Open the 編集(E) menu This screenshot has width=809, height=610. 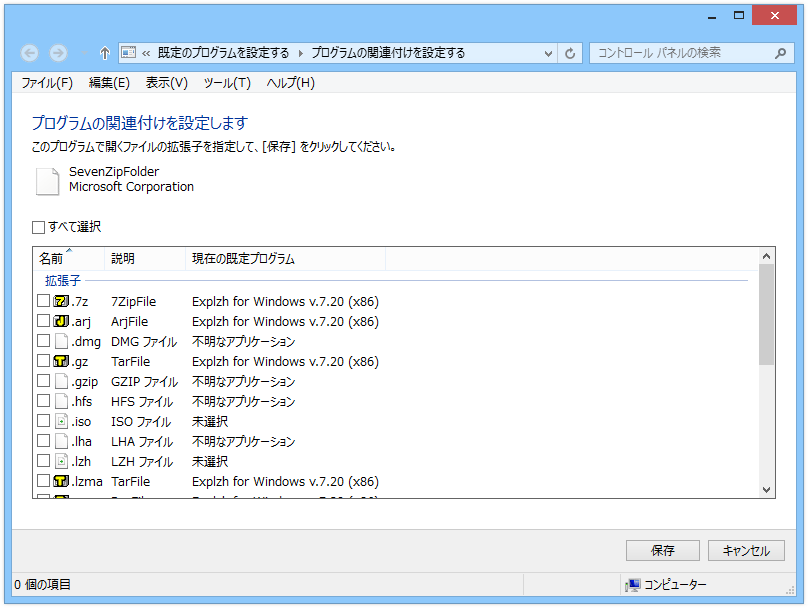pyautogui.click(x=109, y=83)
